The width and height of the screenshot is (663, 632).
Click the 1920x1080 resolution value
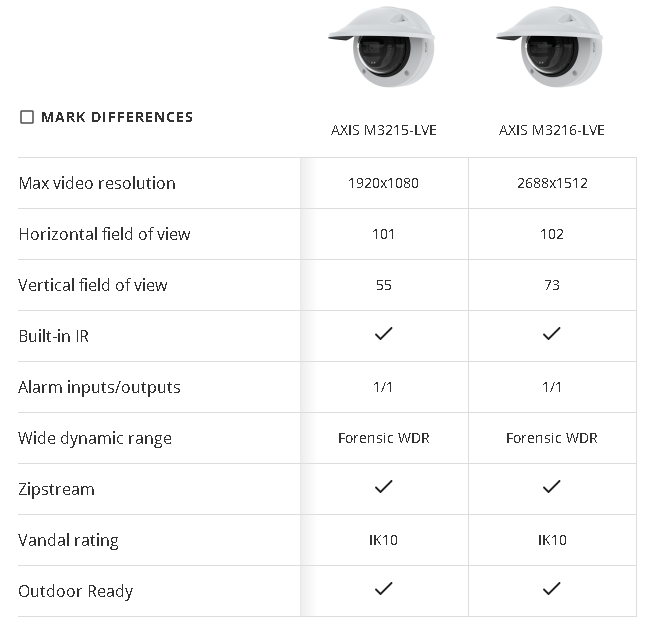click(384, 183)
